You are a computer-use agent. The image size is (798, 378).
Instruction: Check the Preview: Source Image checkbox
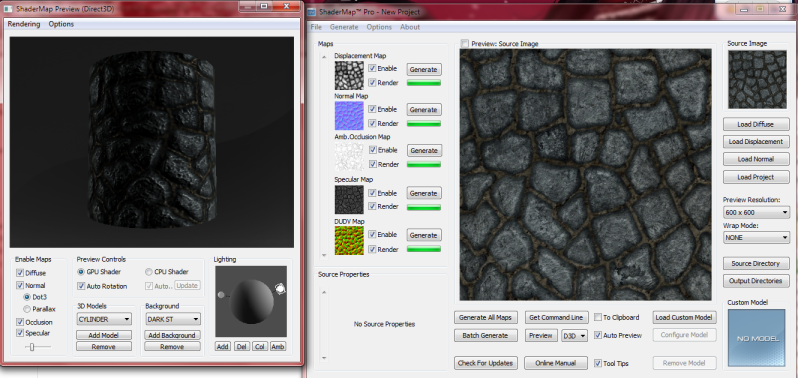tap(464, 44)
